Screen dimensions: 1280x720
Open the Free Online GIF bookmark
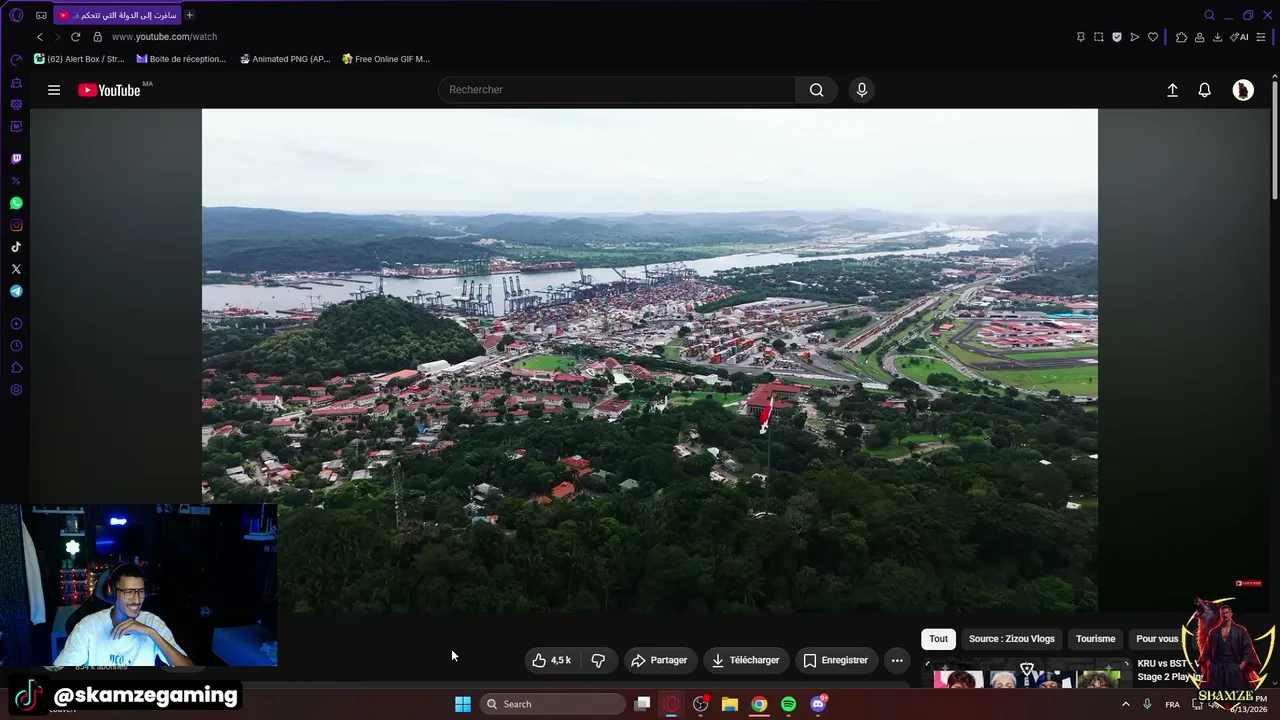click(x=385, y=59)
